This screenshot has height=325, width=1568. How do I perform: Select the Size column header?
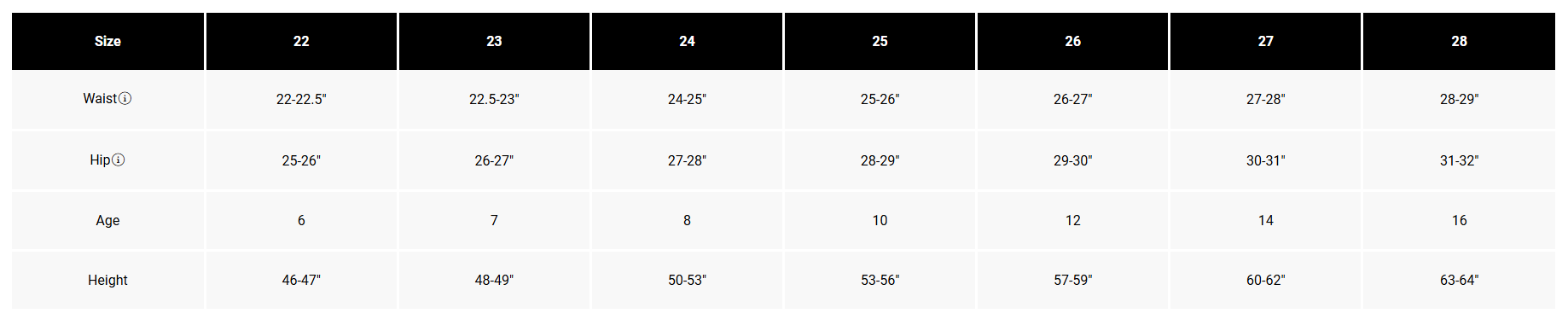point(107,41)
